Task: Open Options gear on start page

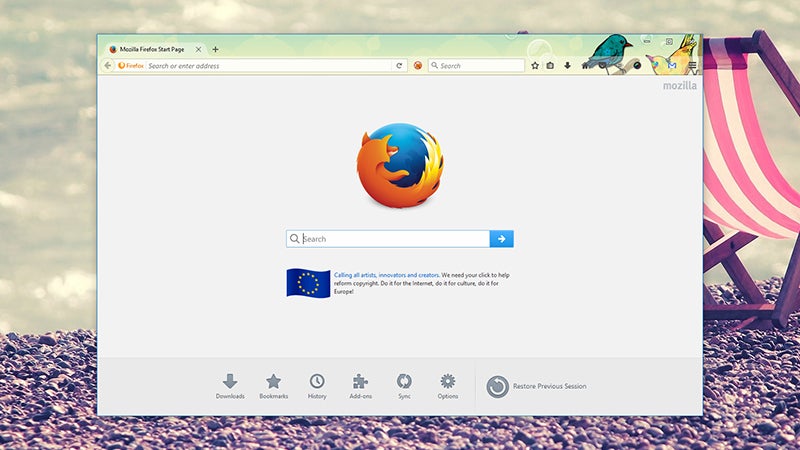Action: (447, 386)
